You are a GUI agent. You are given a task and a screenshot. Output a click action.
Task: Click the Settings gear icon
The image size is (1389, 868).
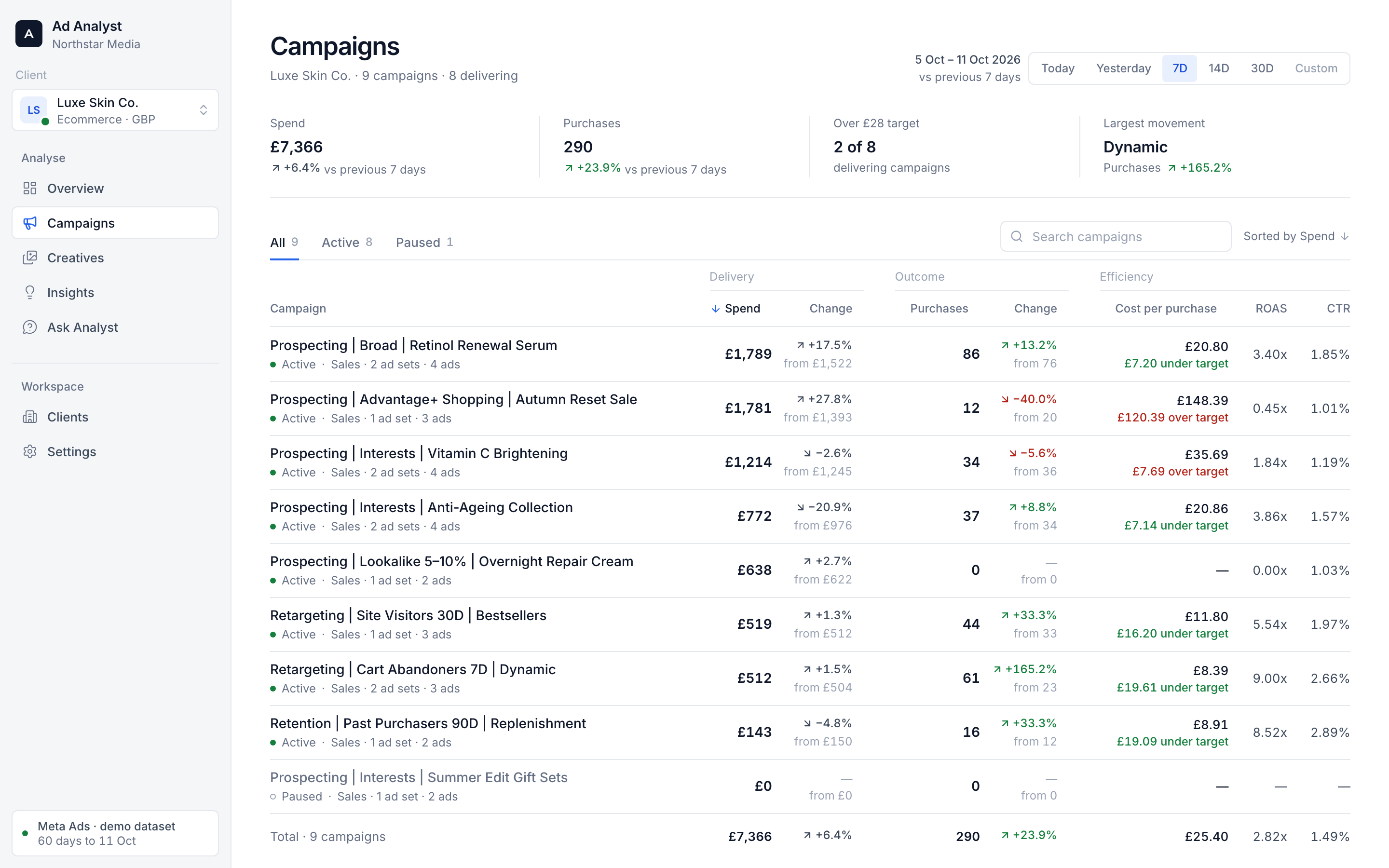click(30, 452)
